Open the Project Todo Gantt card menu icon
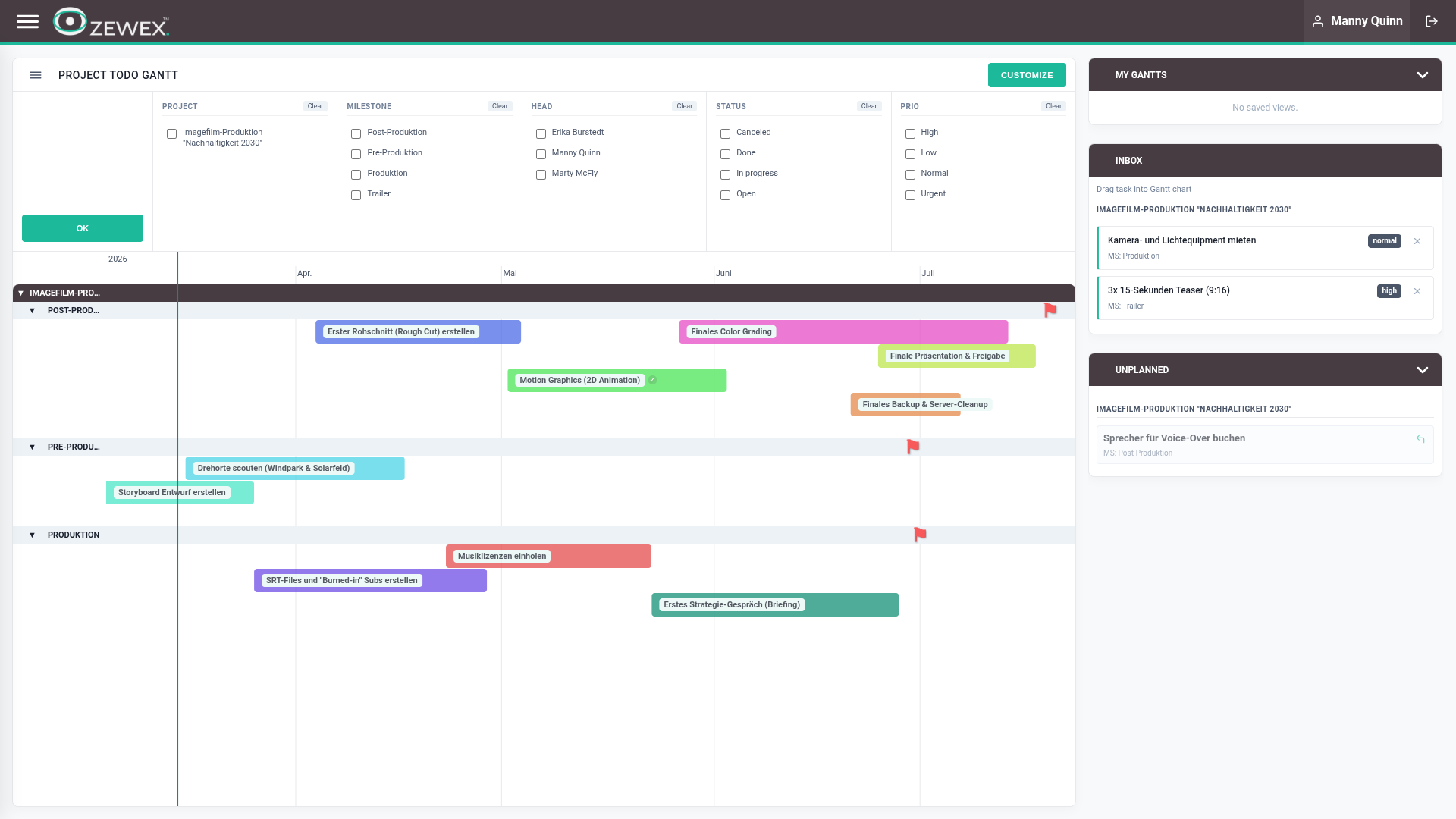 [35, 74]
